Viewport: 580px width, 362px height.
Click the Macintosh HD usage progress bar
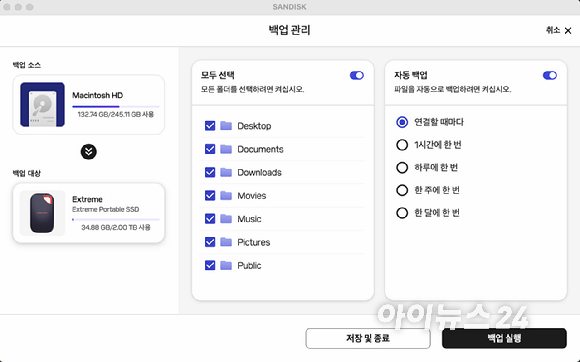116,106
